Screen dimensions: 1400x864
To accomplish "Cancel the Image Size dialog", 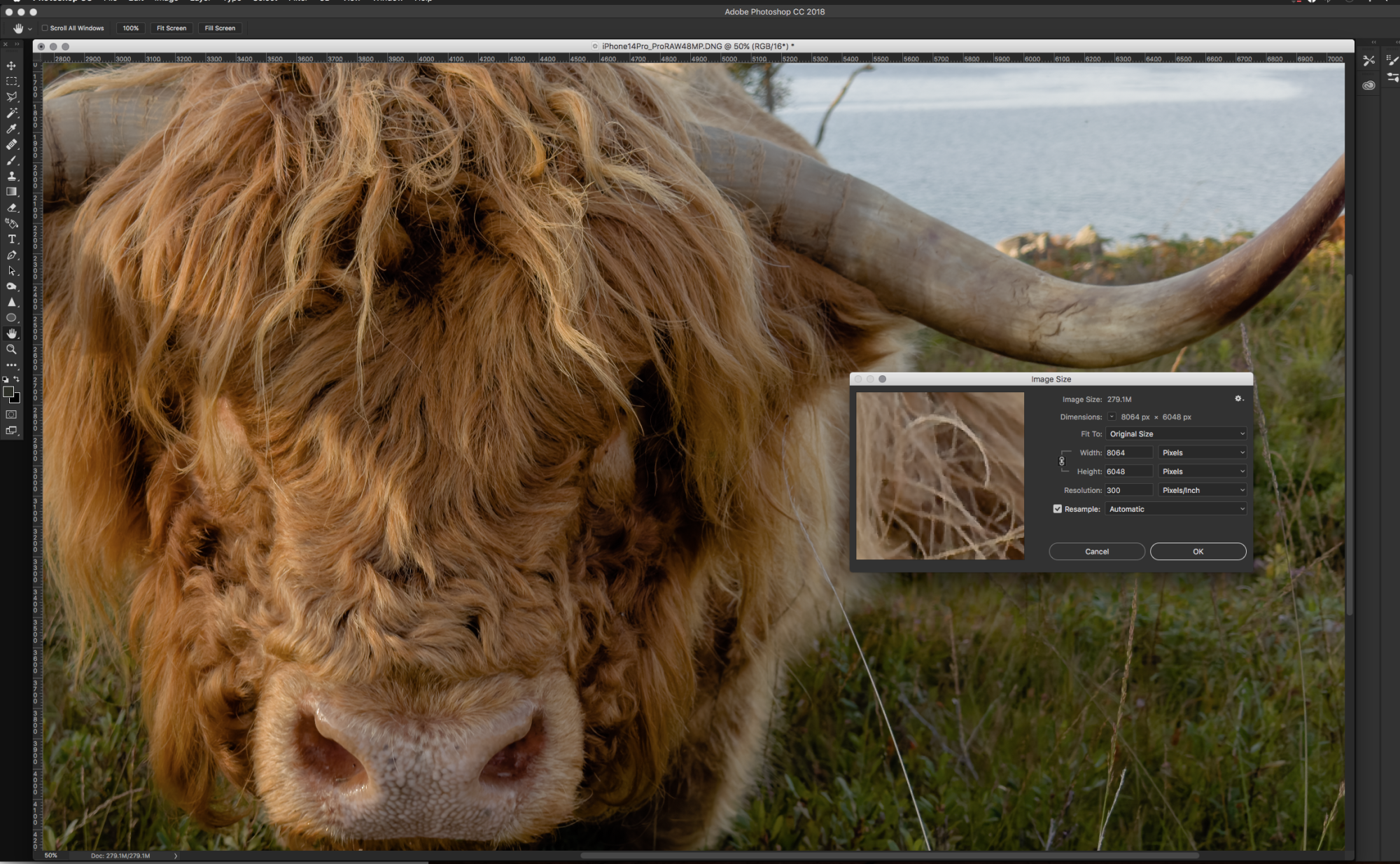I will tap(1096, 552).
